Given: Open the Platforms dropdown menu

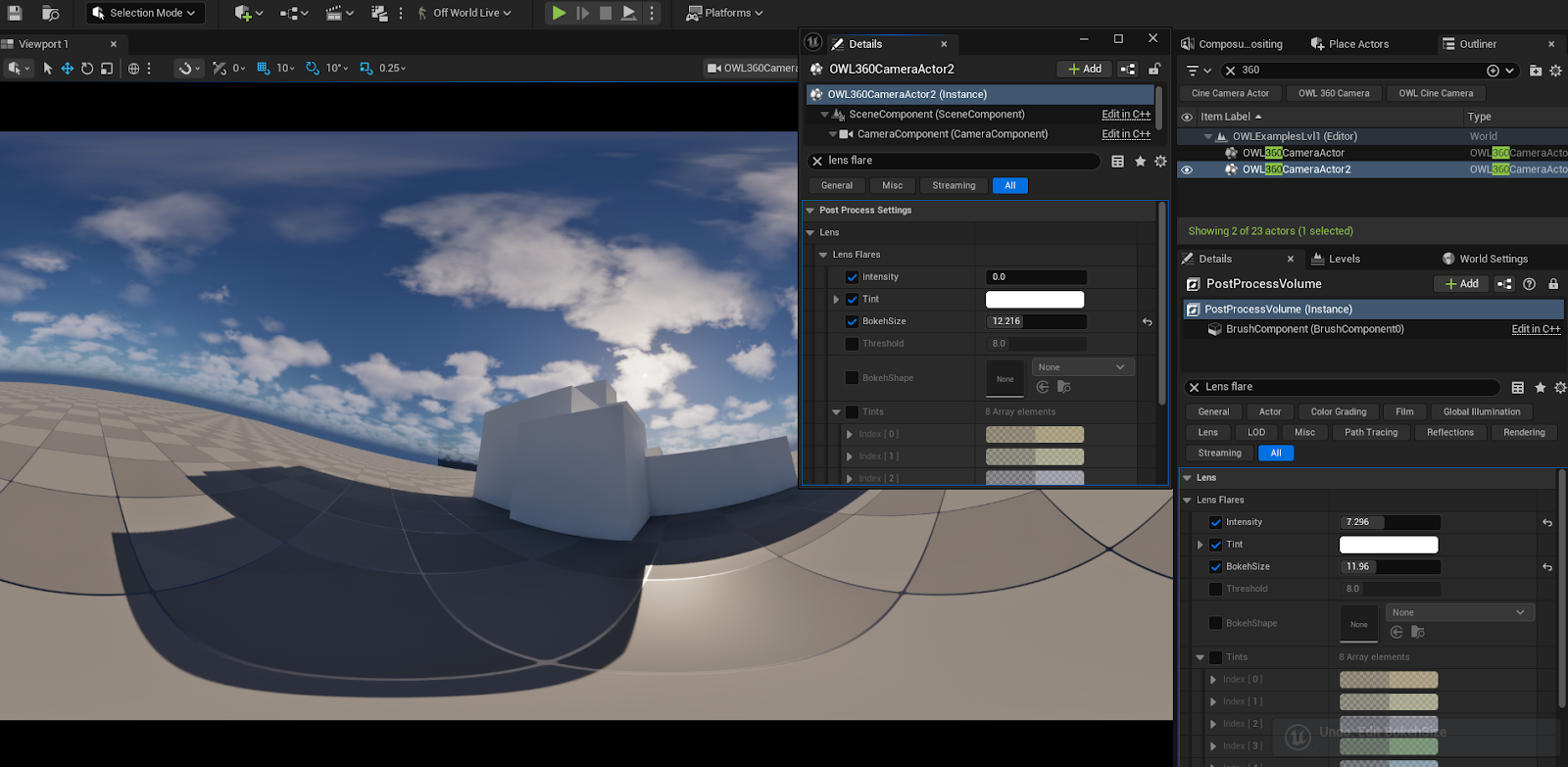Looking at the screenshot, I should (x=725, y=13).
